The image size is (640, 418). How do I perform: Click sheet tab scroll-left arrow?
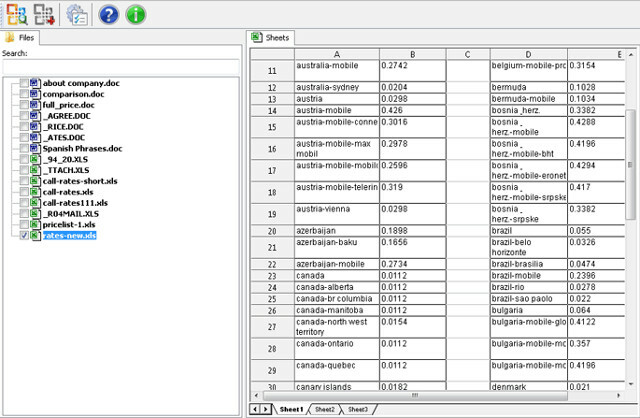pos(255,409)
